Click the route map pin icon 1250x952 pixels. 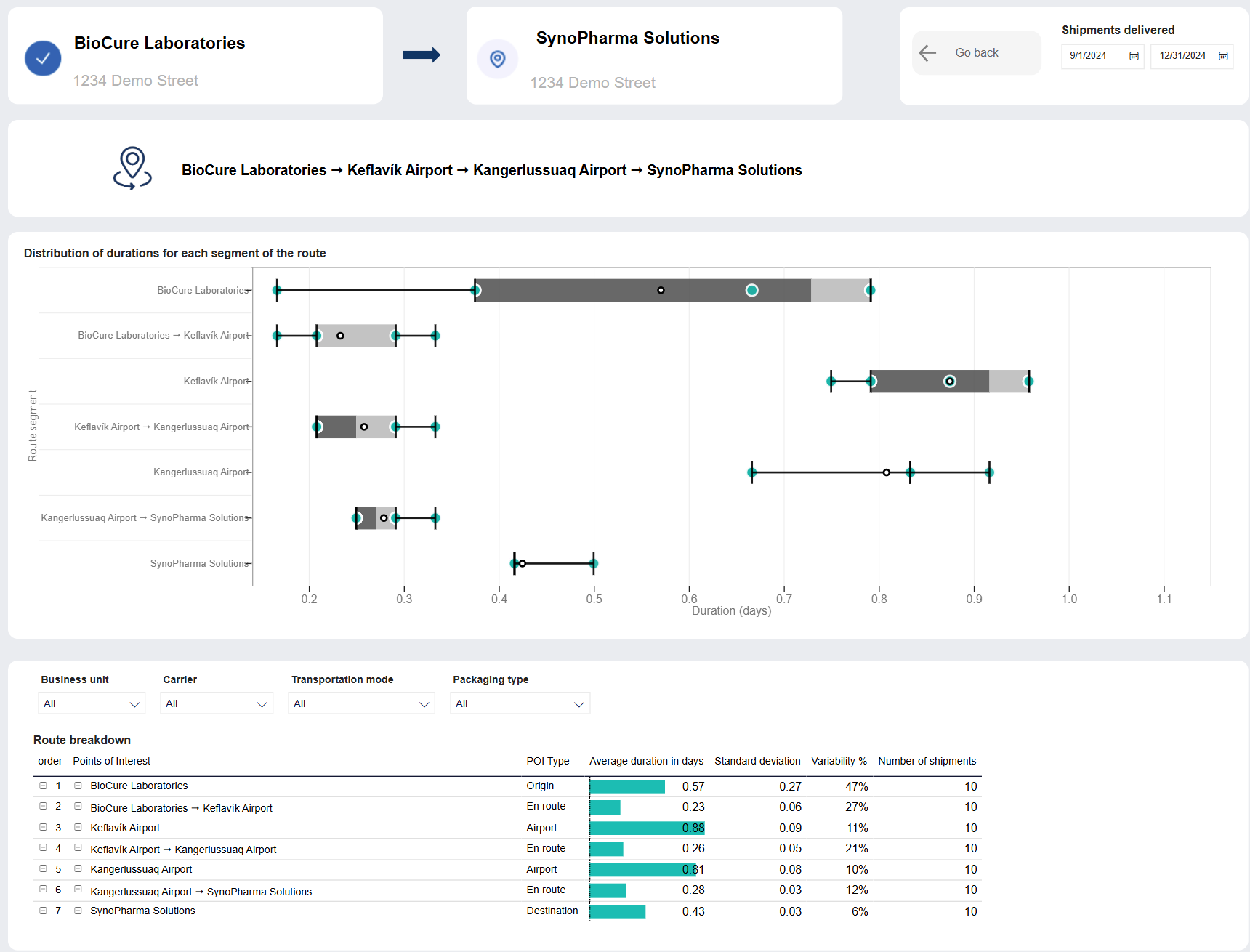pos(132,168)
